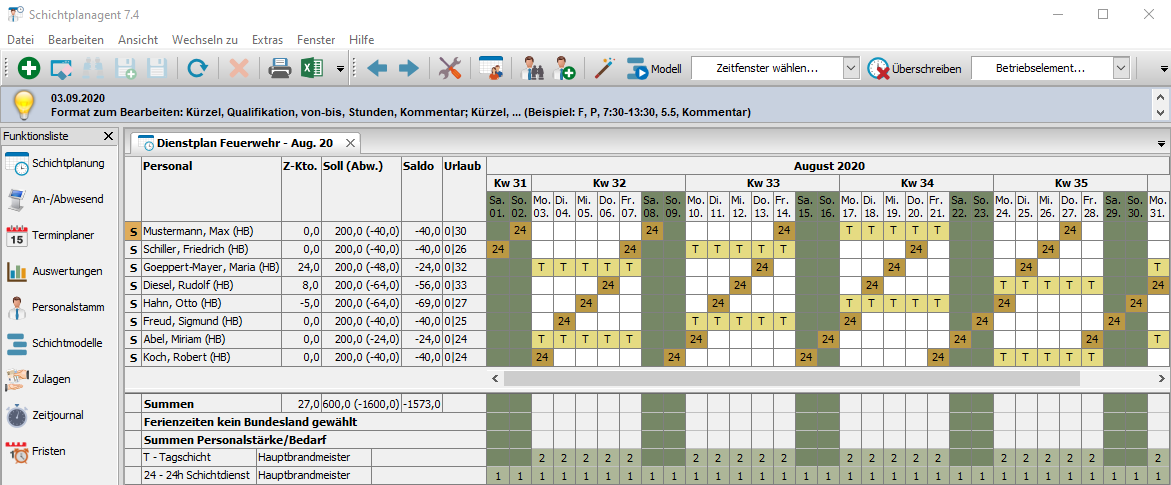Image resolution: width=1171 pixels, height=485 pixels.
Task: Go to next period with right arrow
Action: click(409, 69)
